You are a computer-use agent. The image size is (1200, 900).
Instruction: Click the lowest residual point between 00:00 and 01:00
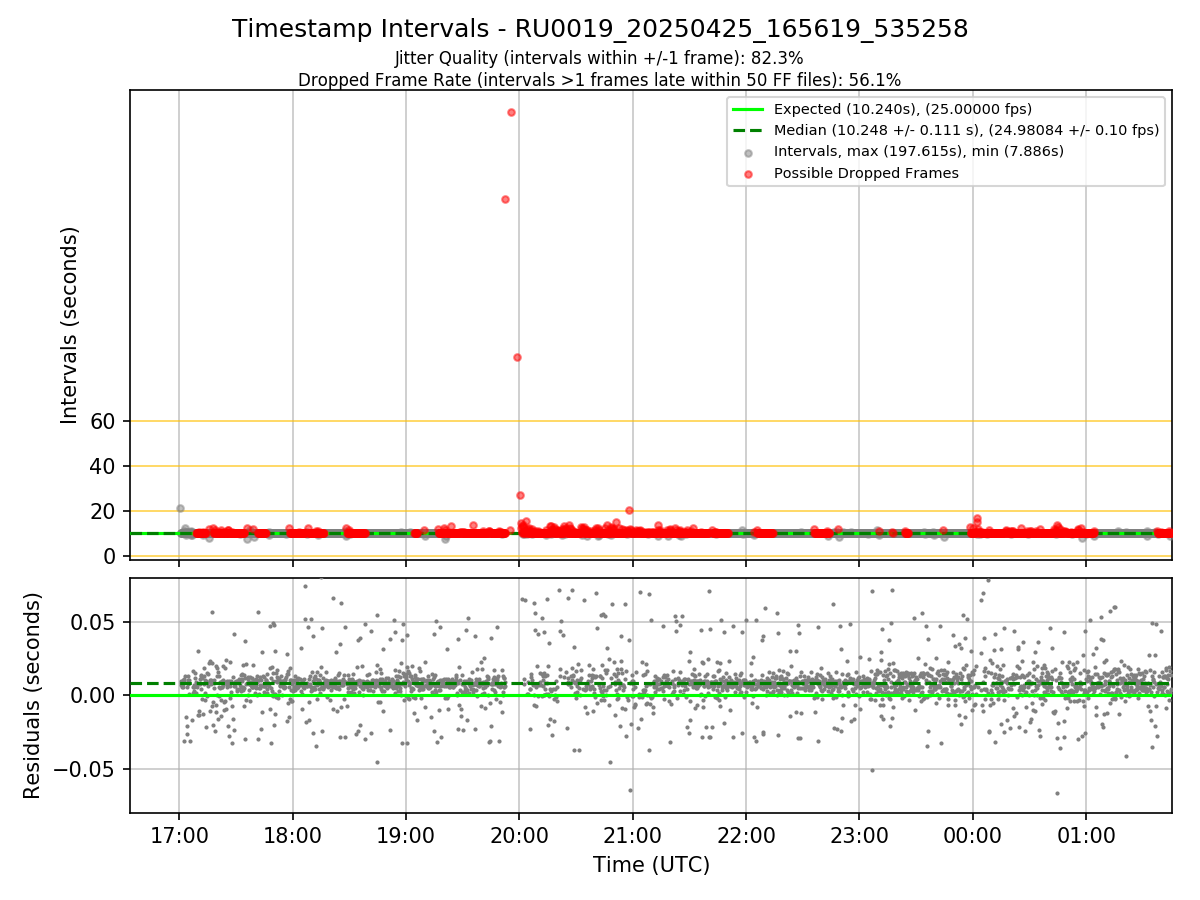1057,794
